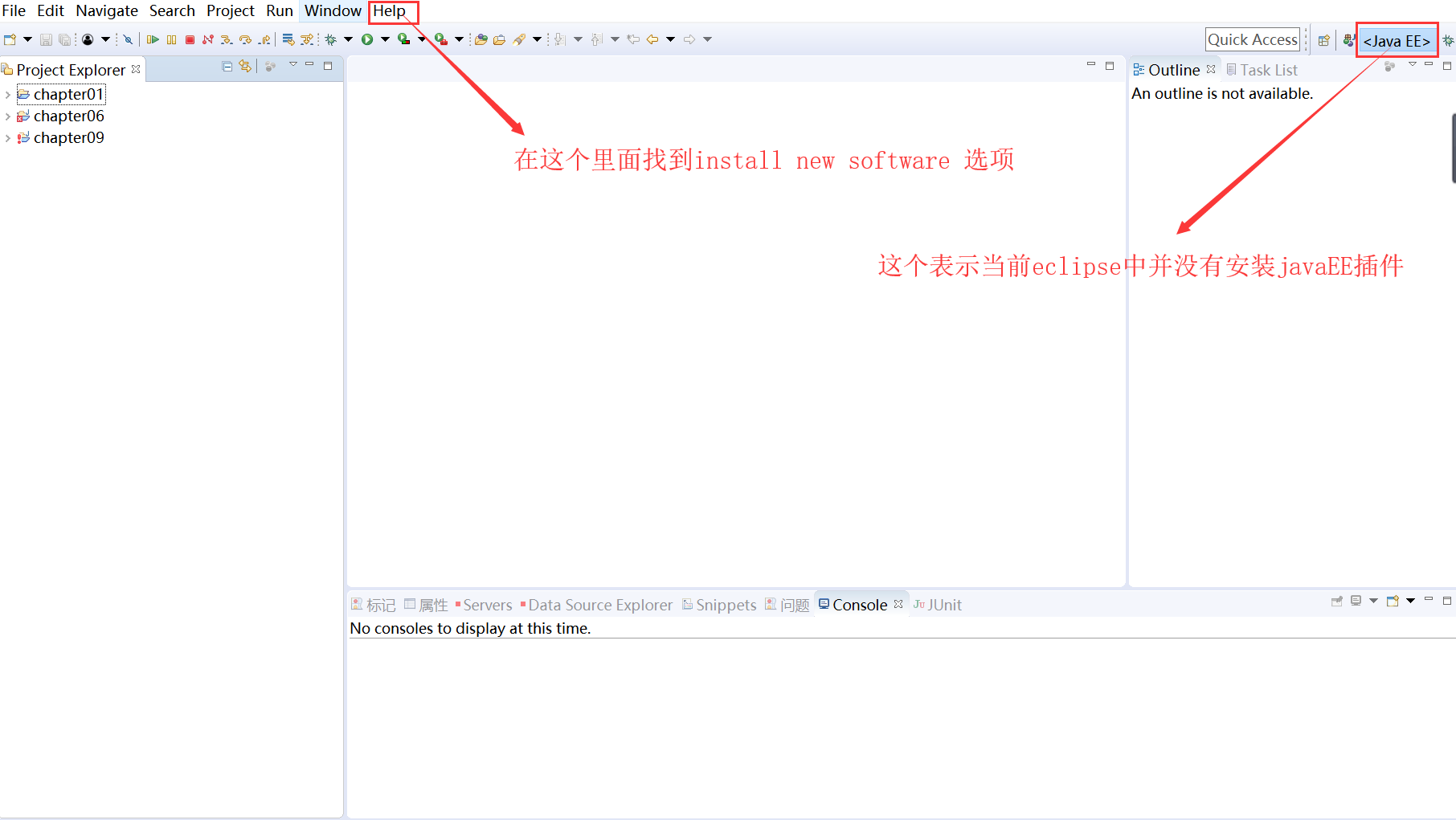
Task: Switch to the JUnit tab
Action: pyautogui.click(x=937, y=605)
